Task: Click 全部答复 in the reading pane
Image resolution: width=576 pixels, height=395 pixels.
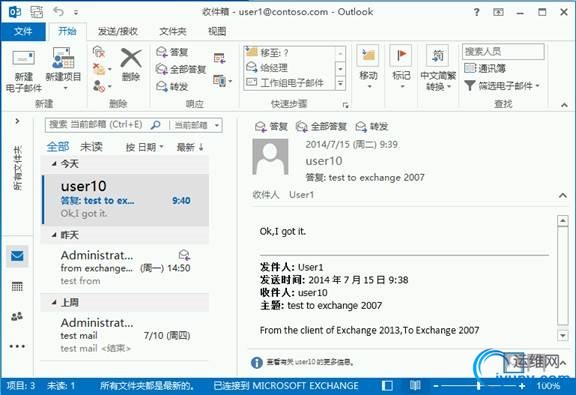Action: (x=322, y=127)
